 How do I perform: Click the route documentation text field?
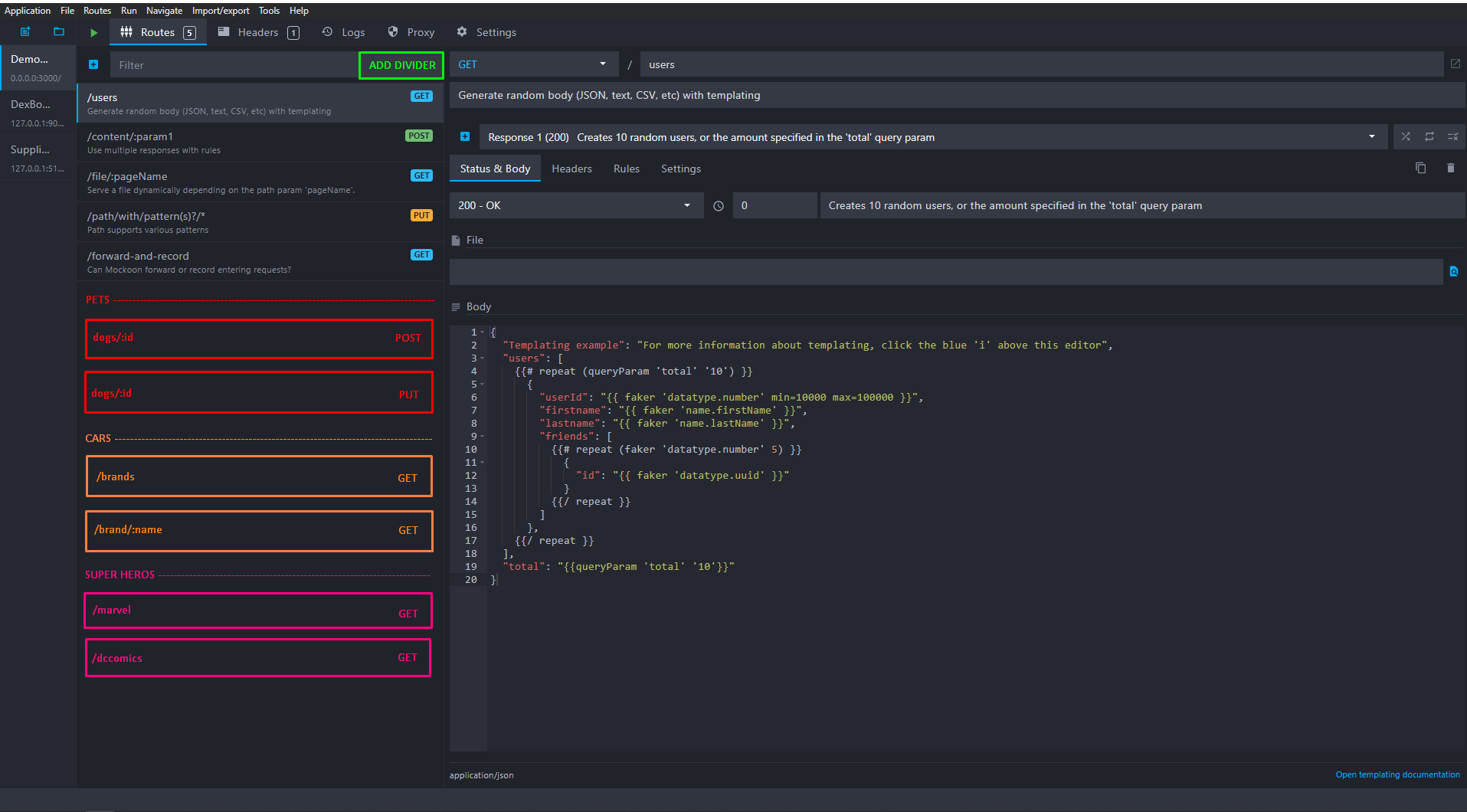tap(957, 95)
